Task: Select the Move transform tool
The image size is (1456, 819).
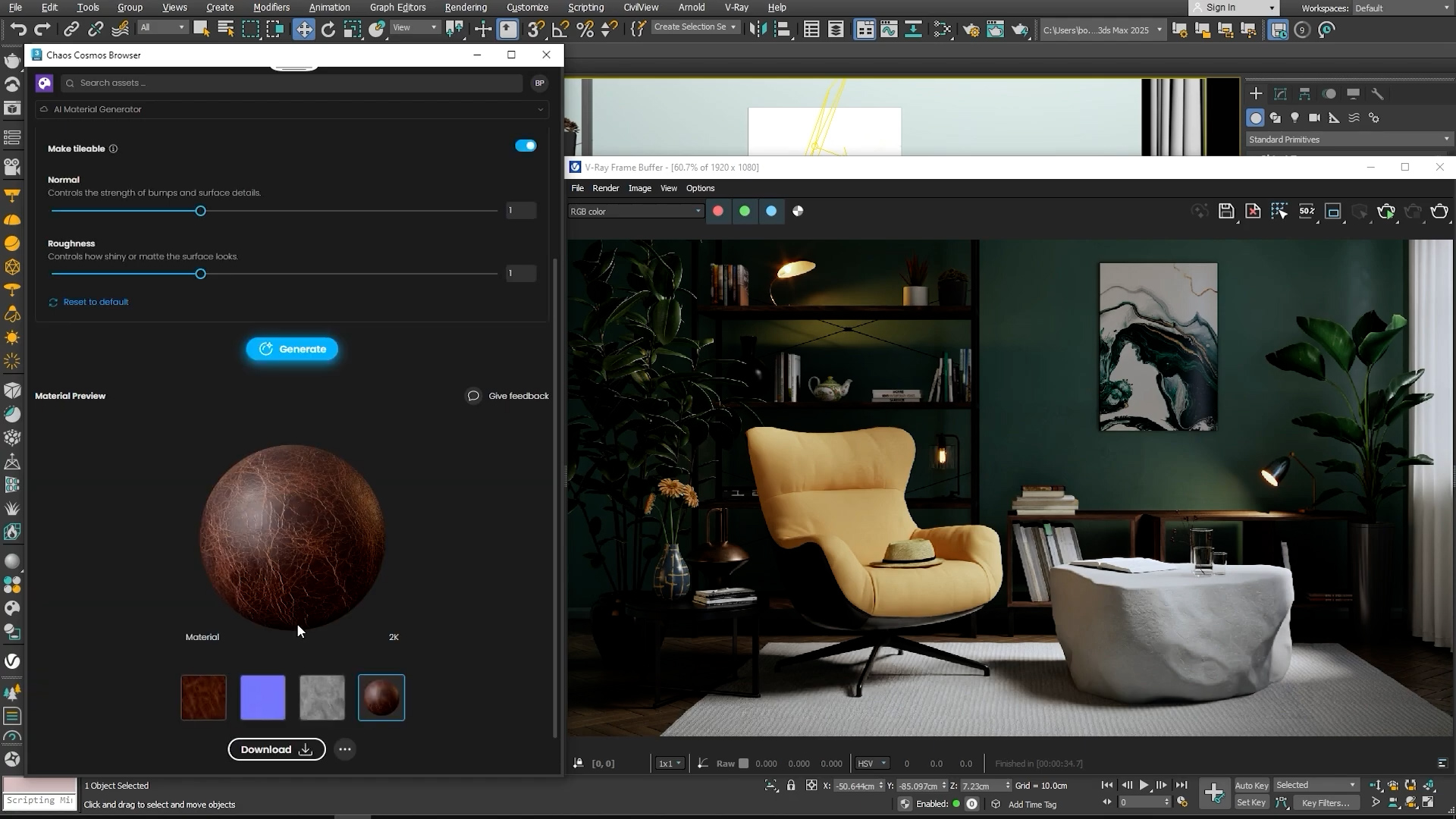Action: point(303,30)
